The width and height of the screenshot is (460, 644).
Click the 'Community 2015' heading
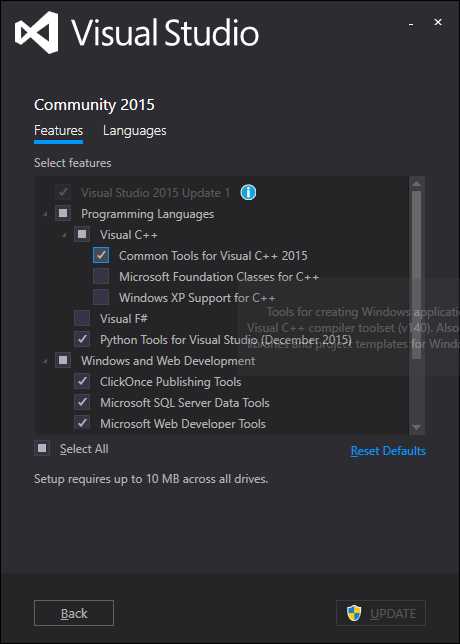point(94,105)
